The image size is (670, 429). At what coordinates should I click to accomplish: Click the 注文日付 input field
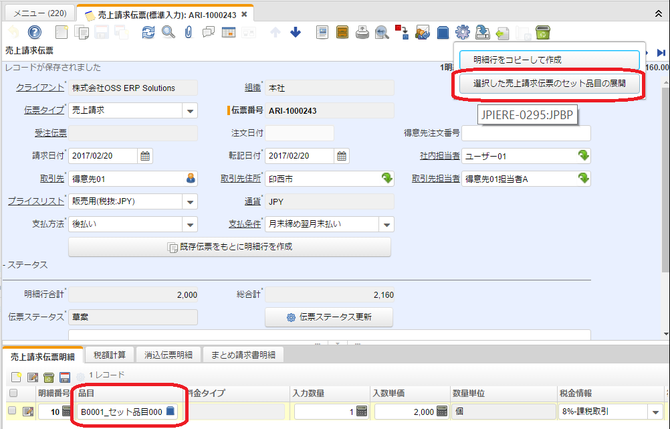pyautogui.click(x=299, y=133)
